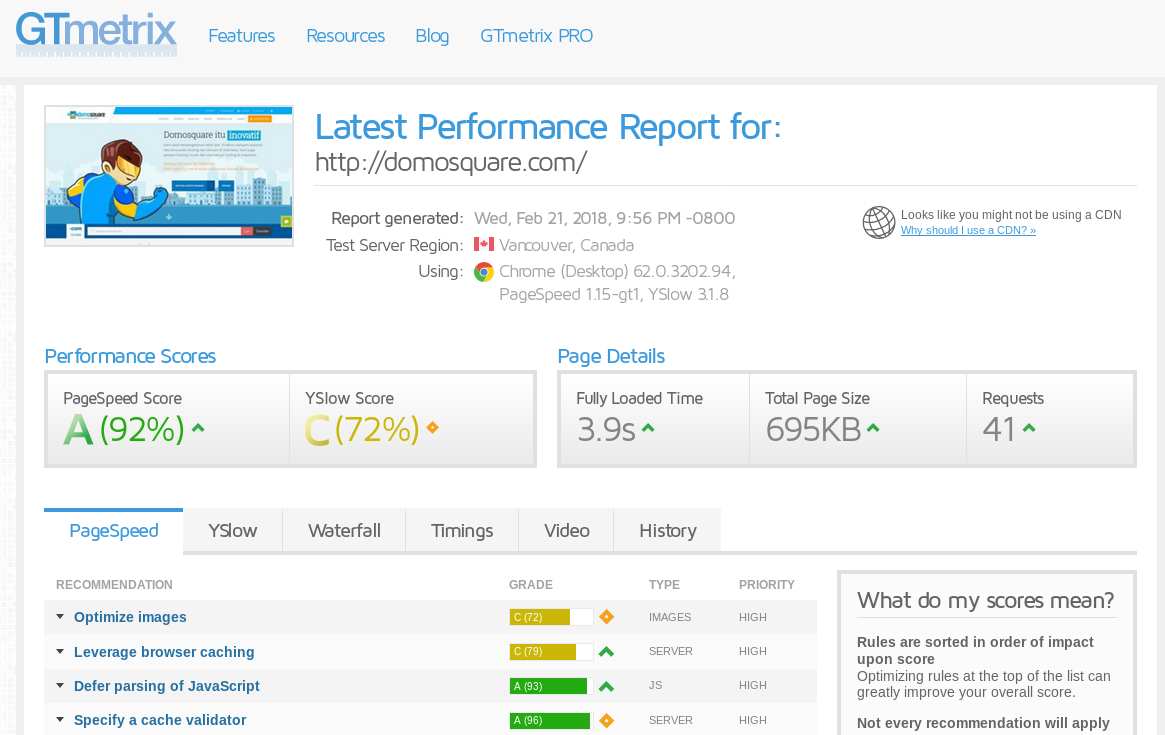Switch to the YSlow tab
The image size is (1165, 735).
coord(233,531)
